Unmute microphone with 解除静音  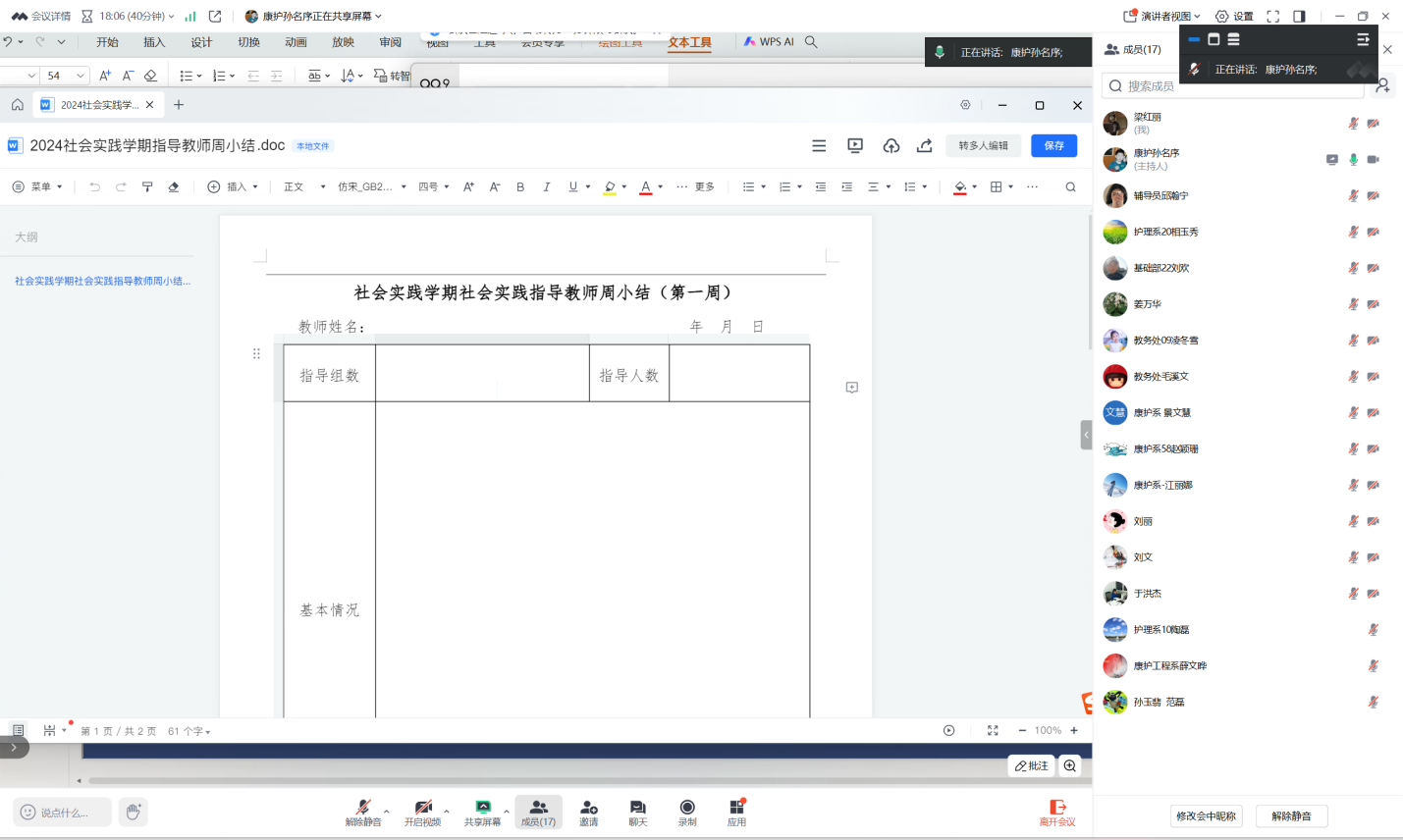[x=362, y=812]
